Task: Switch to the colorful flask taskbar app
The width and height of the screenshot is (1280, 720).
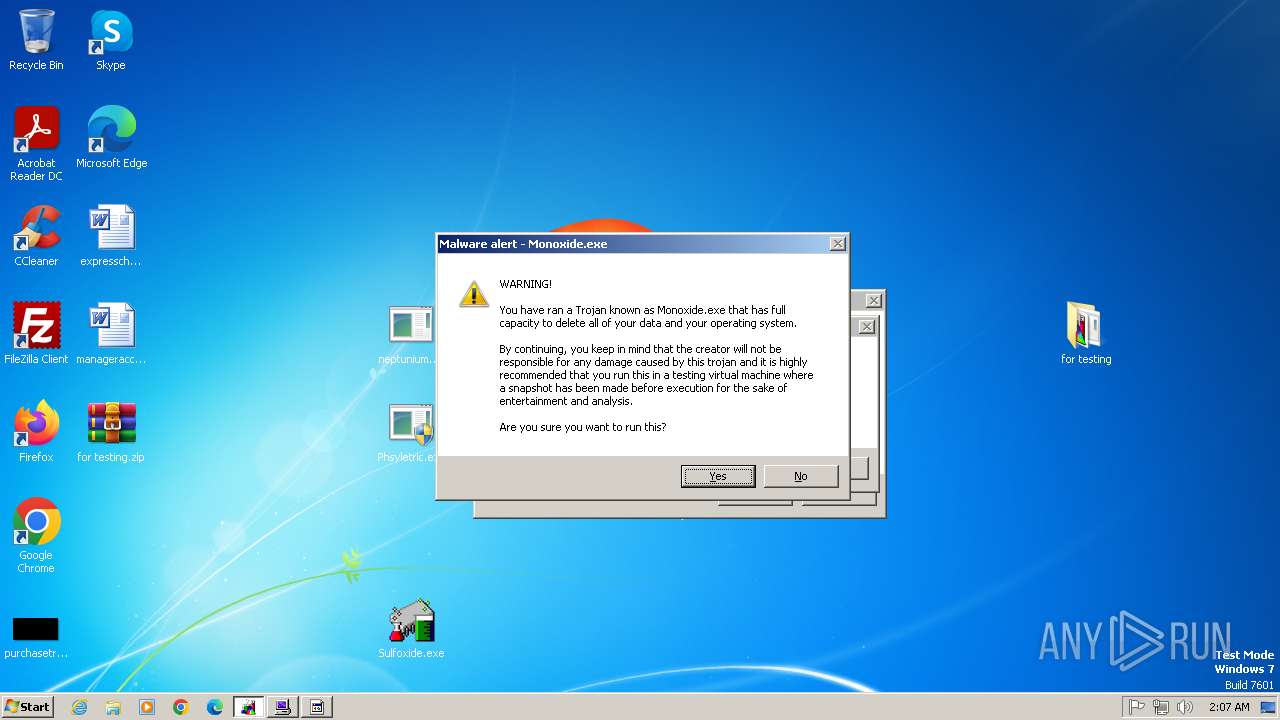Action: click(x=249, y=707)
